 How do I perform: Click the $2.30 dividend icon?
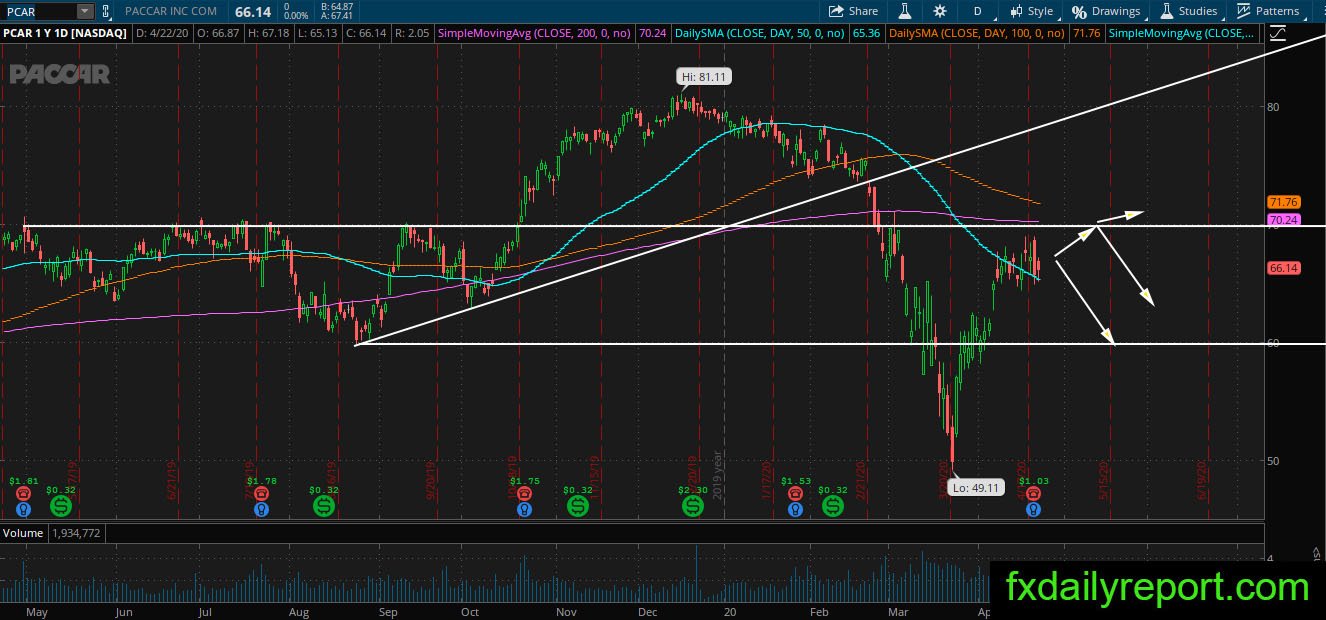[692, 506]
